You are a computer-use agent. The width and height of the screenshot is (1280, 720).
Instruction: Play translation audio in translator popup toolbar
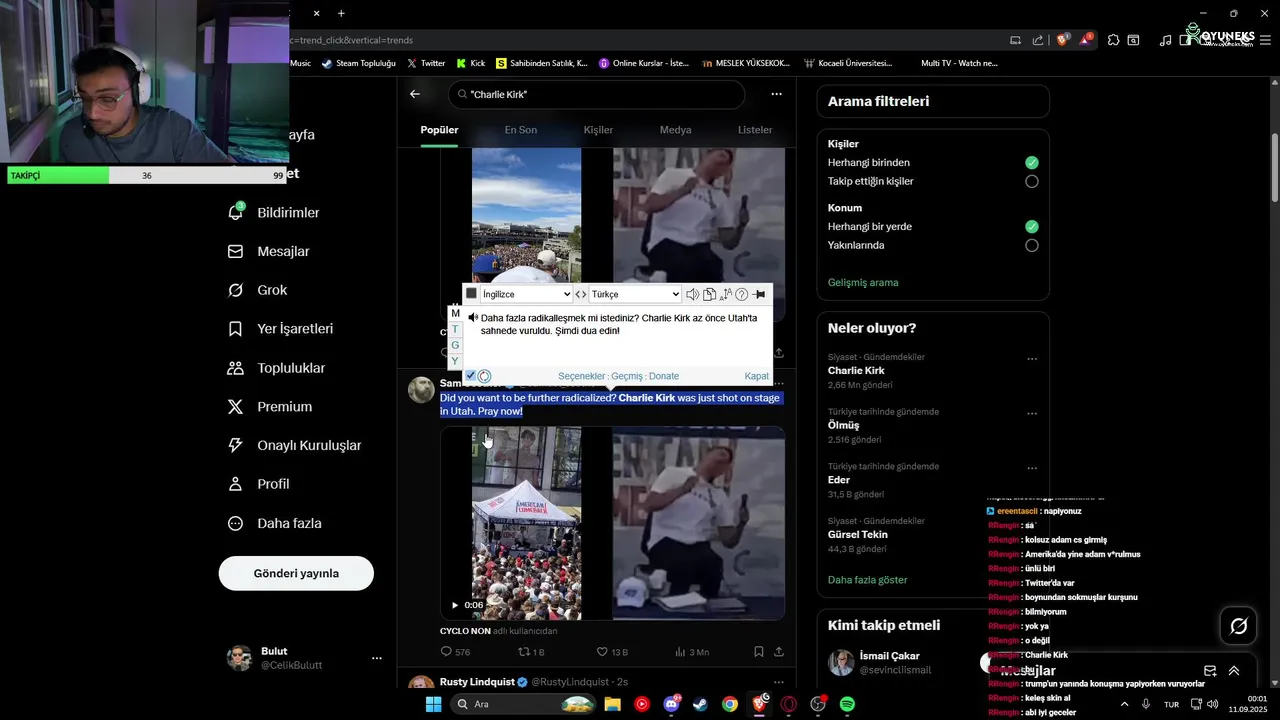[692, 294]
